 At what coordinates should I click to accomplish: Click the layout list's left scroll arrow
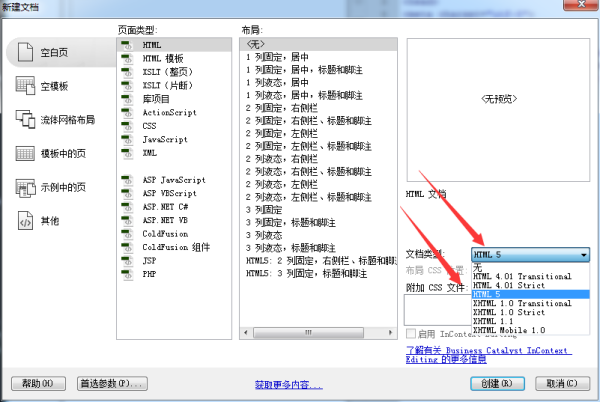pyautogui.click(x=246, y=332)
